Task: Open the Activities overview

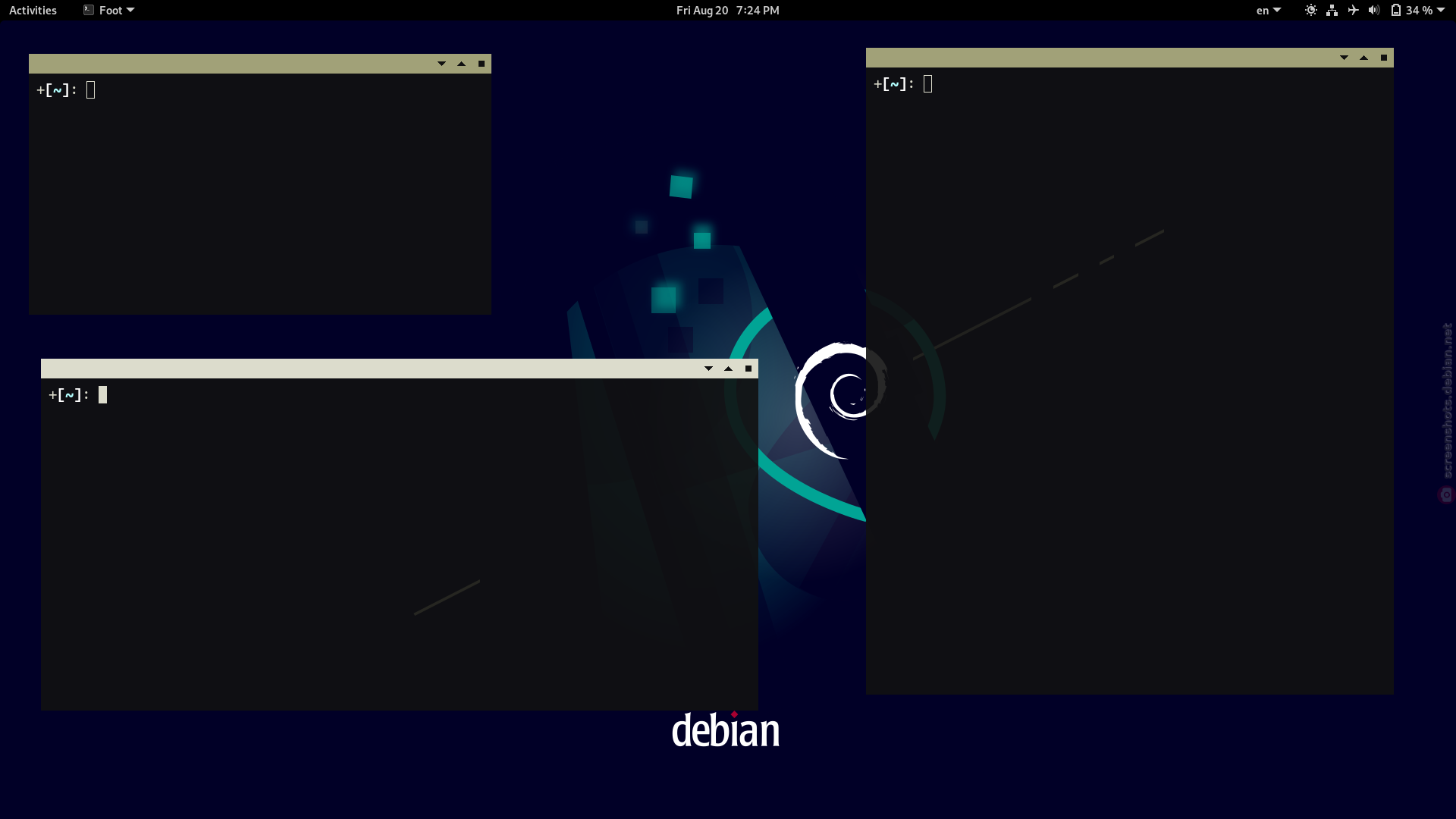Action: 33,10
